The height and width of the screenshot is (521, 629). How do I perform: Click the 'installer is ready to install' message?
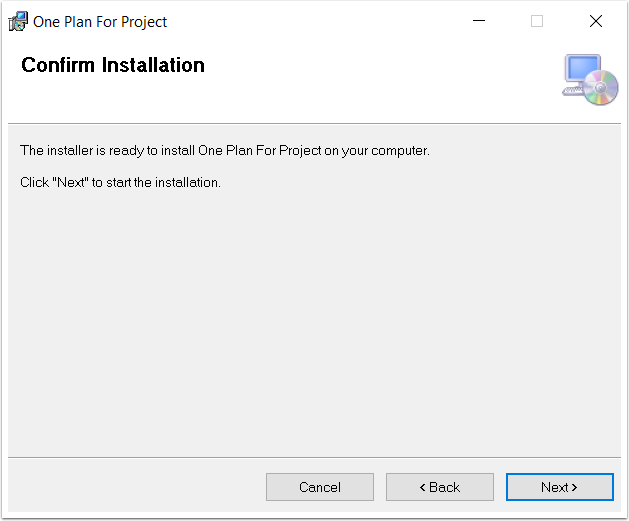coord(225,150)
